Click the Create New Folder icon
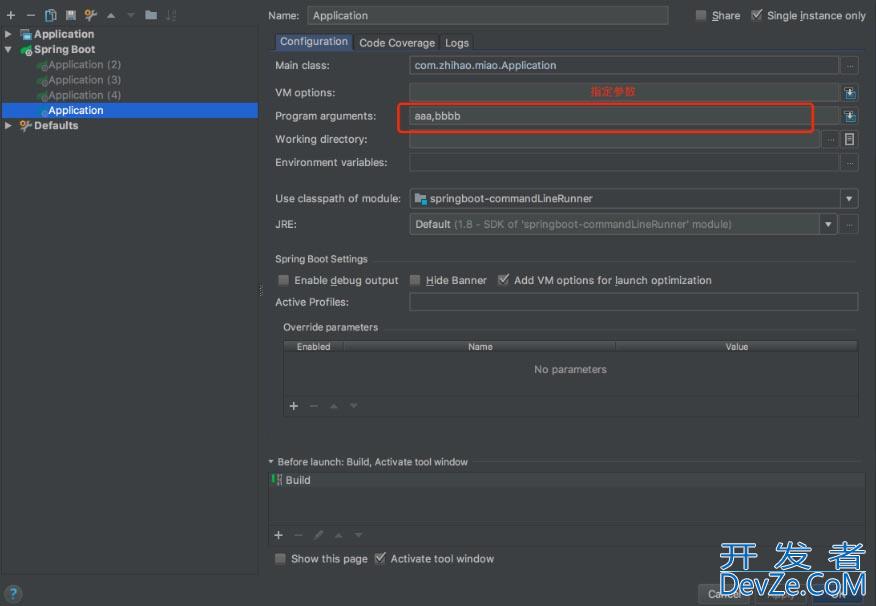 pyautogui.click(x=151, y=15)
